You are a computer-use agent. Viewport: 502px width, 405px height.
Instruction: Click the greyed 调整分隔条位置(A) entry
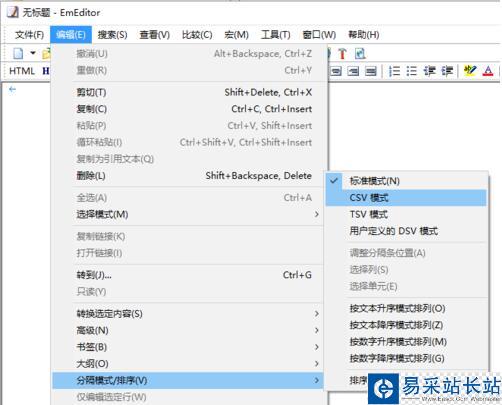(406, 253)
